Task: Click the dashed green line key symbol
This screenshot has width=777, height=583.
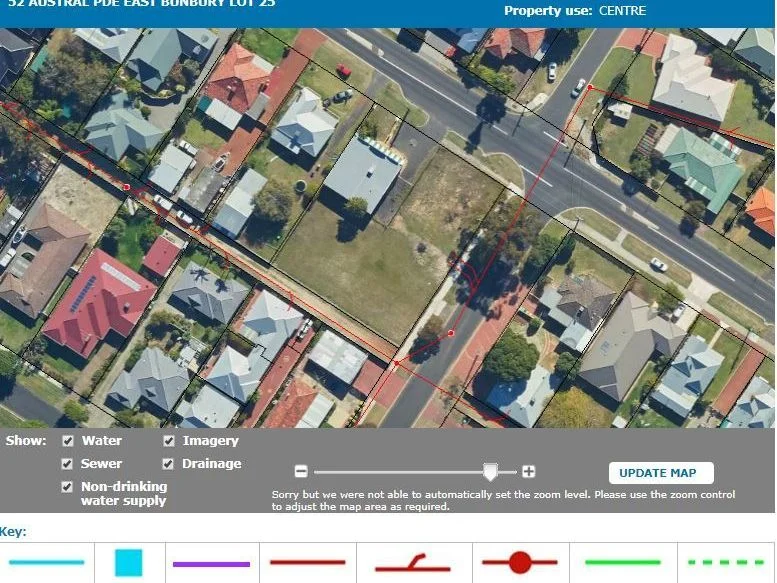Action: click(726, 563)
